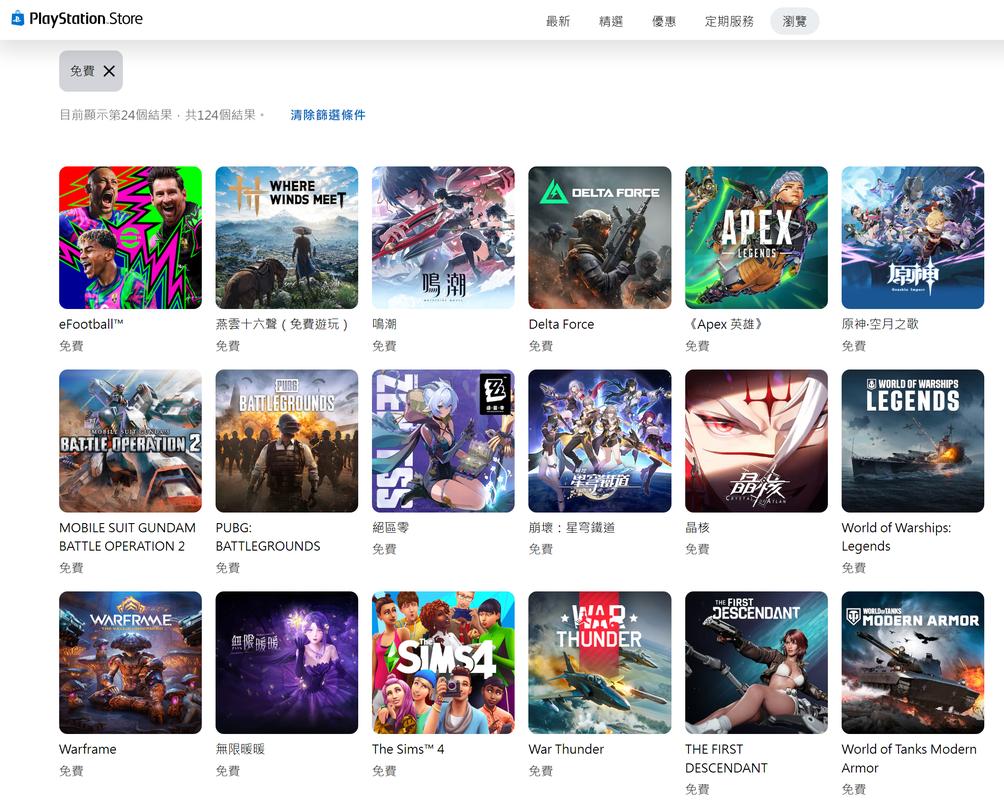Image resolution: width=1004 pixels, height=800 pixels.
Task: Click the eFootball™ title text
Action: 91,324
